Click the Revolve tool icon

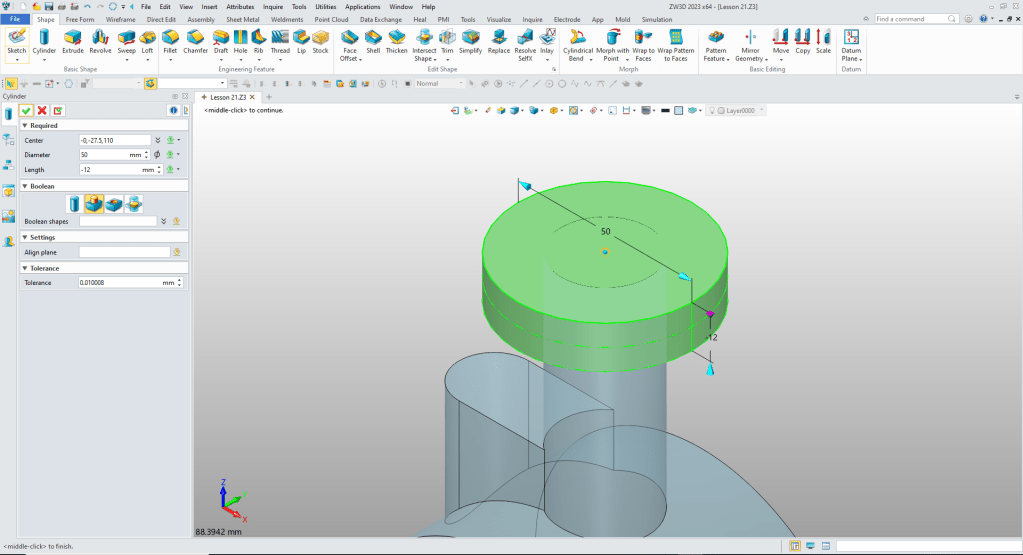(x=100, y=39)
